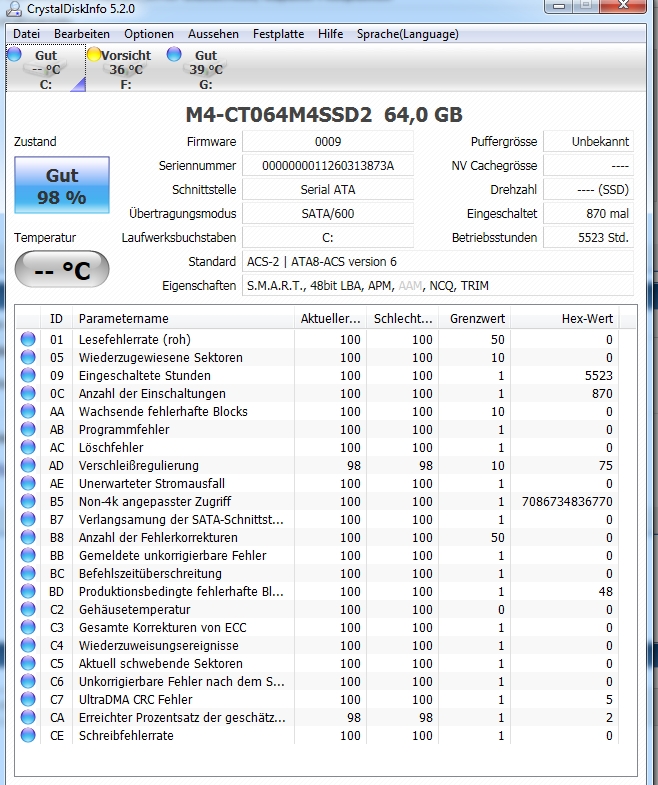Click the Aktueller column header
Image resolution: width=658 pixels, height=785 pixels.
pos(331,318)
